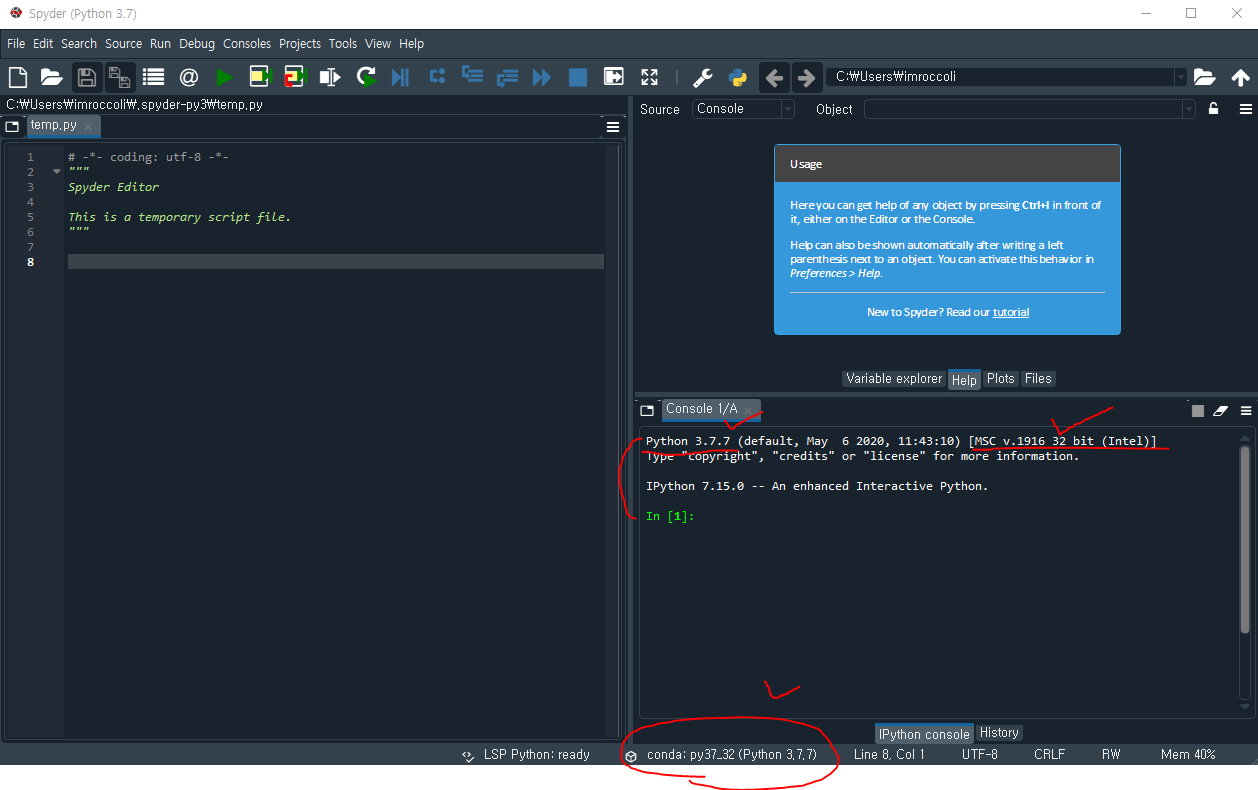Open editor pane options hamburger menu
The height and width of the screenshot is (790, 1258).
(x=613, y=127)
